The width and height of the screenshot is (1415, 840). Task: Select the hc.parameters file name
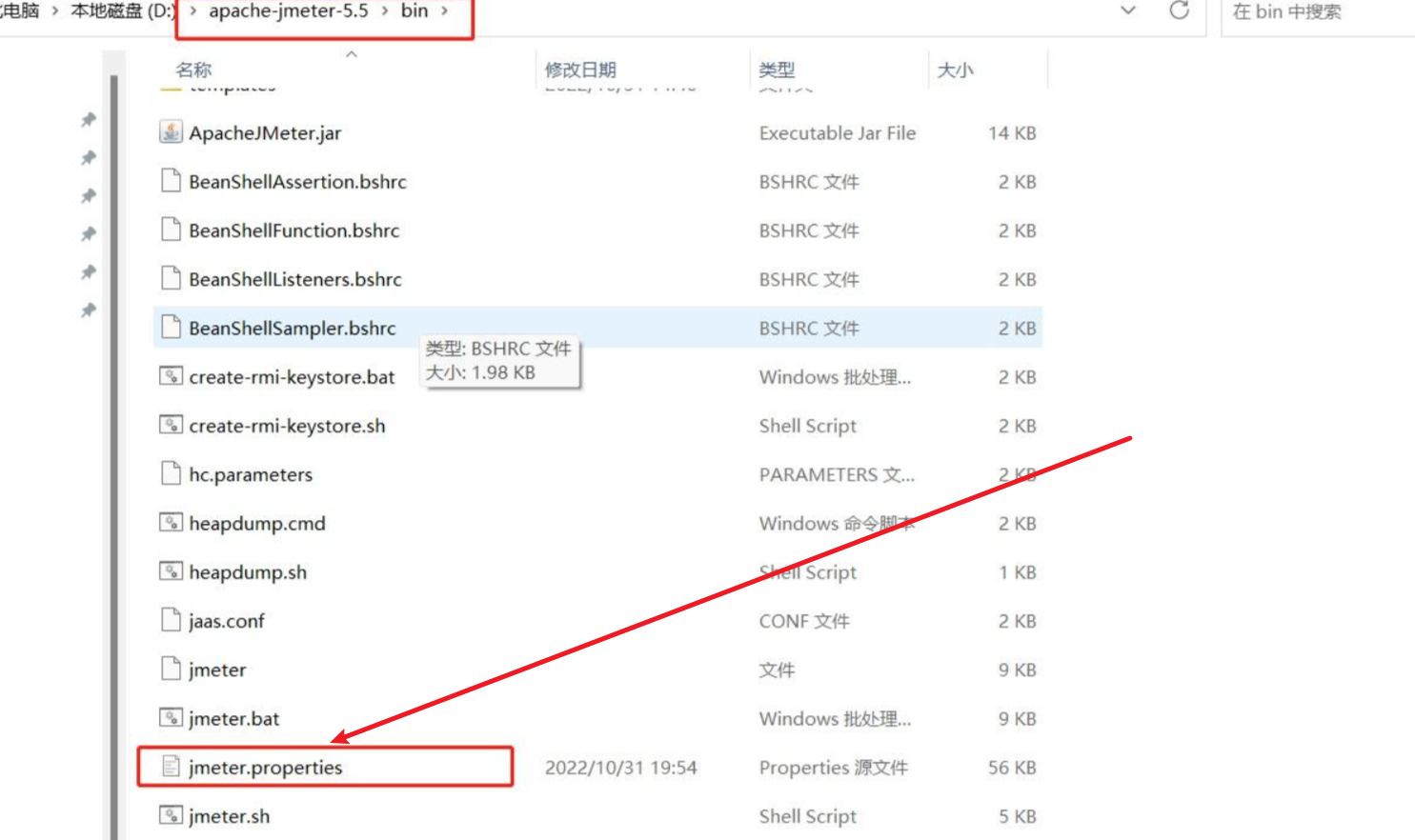click(x=251, y=474)
